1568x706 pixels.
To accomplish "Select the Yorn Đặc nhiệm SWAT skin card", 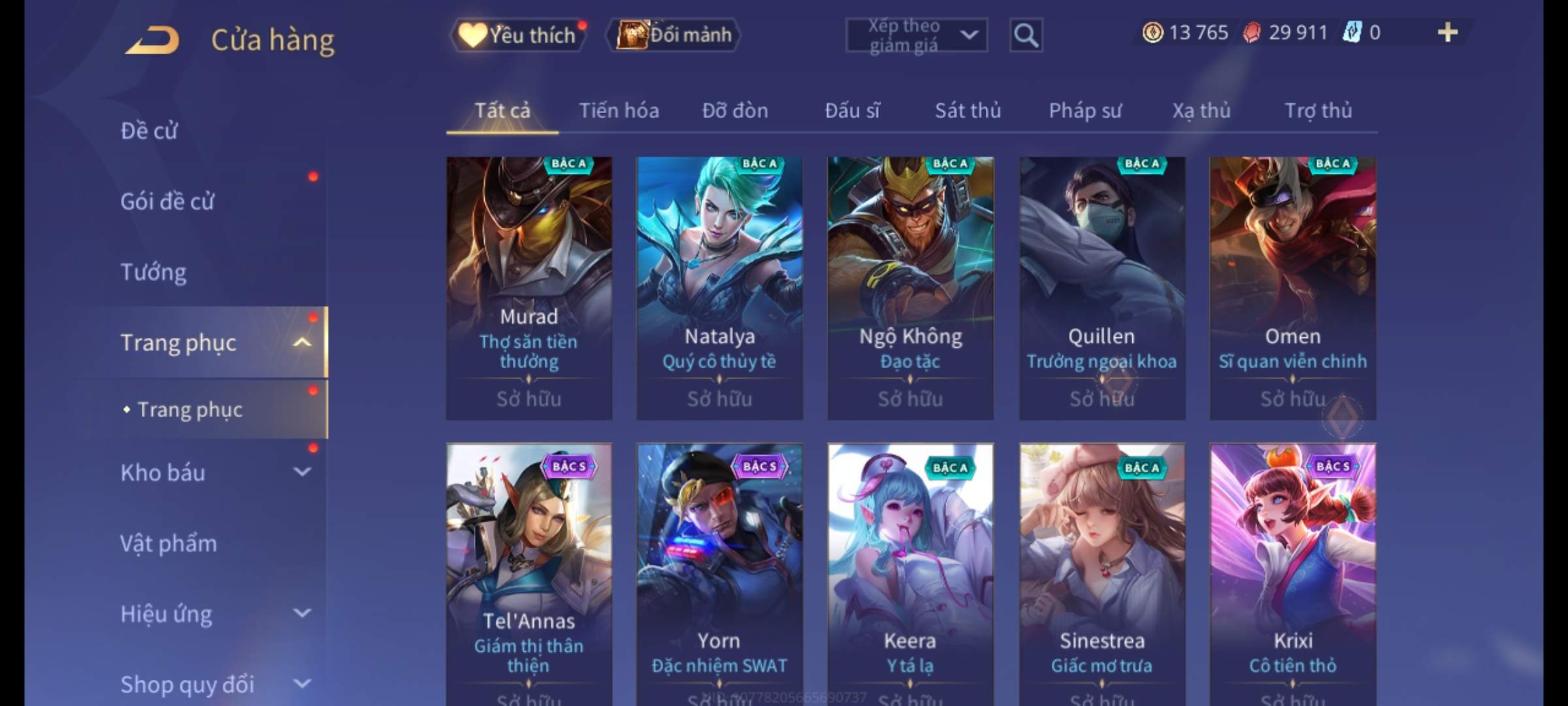I will point(719,575).
